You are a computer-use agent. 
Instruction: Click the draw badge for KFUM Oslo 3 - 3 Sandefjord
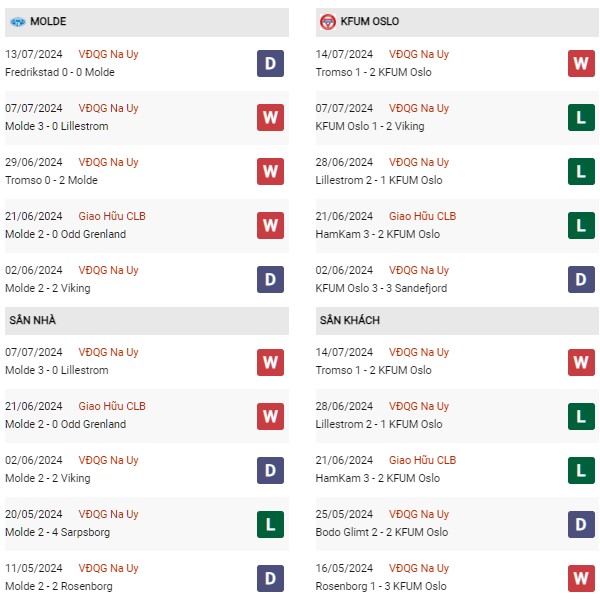[x=581, y=280]
